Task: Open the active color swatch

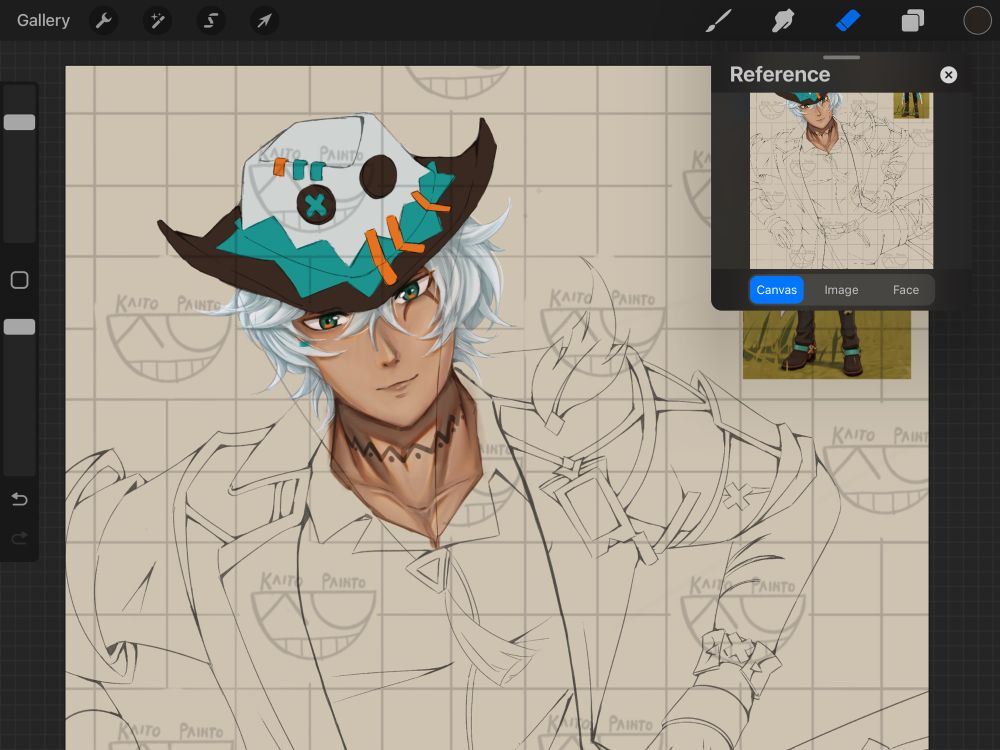Action: 977,20
